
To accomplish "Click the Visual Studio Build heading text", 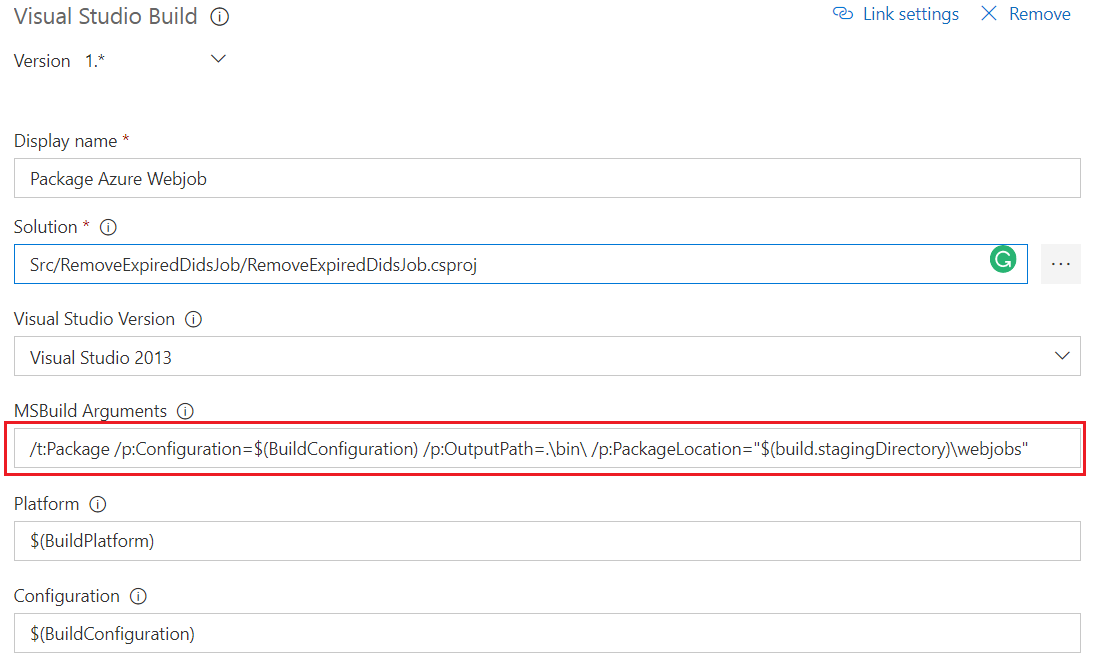I will pos(105,16).
